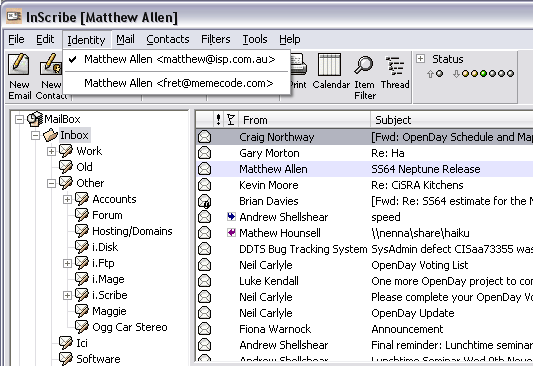Select Re: CiSRA Kitchens message
Image resolution: width=533 pixels, height=366 pixels.
click(364, 185)
